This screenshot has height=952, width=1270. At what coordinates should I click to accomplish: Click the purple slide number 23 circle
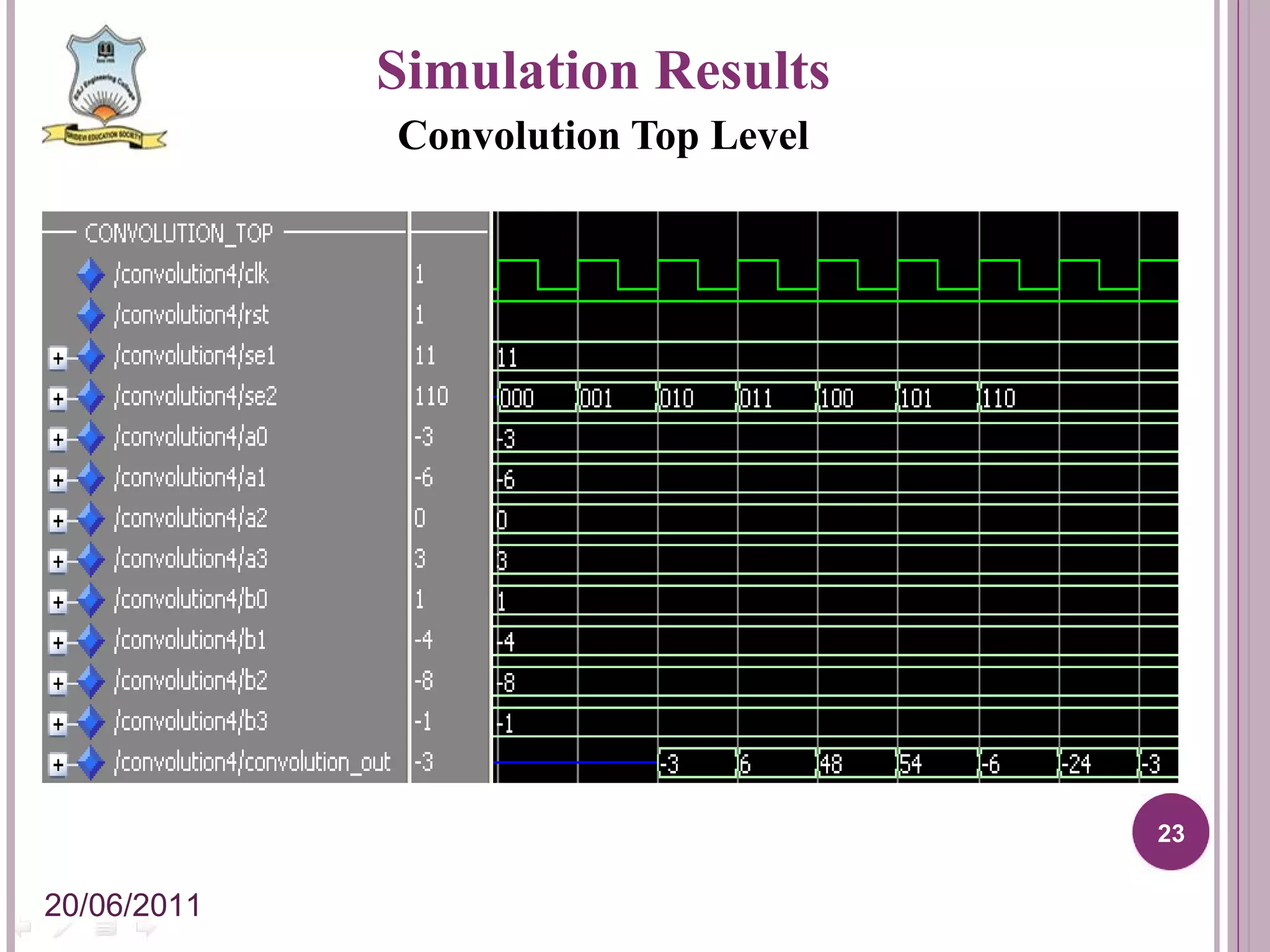1170,832
